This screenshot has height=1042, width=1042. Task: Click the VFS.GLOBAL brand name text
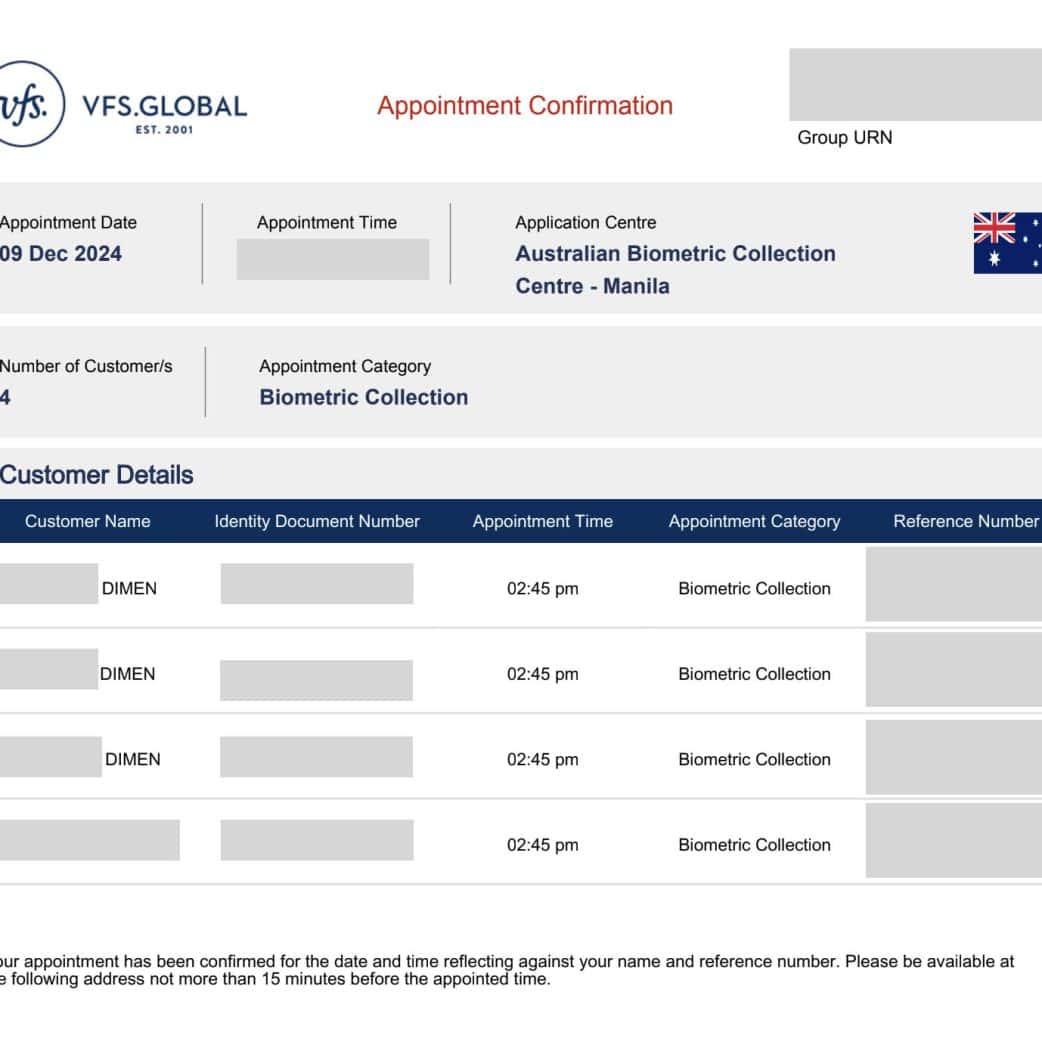[164, 107]
